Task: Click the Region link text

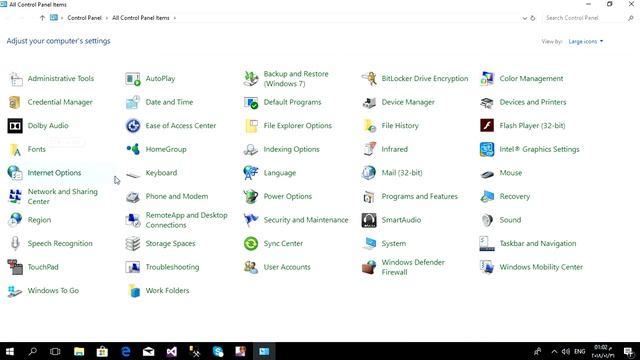Action: click(39, 220)
